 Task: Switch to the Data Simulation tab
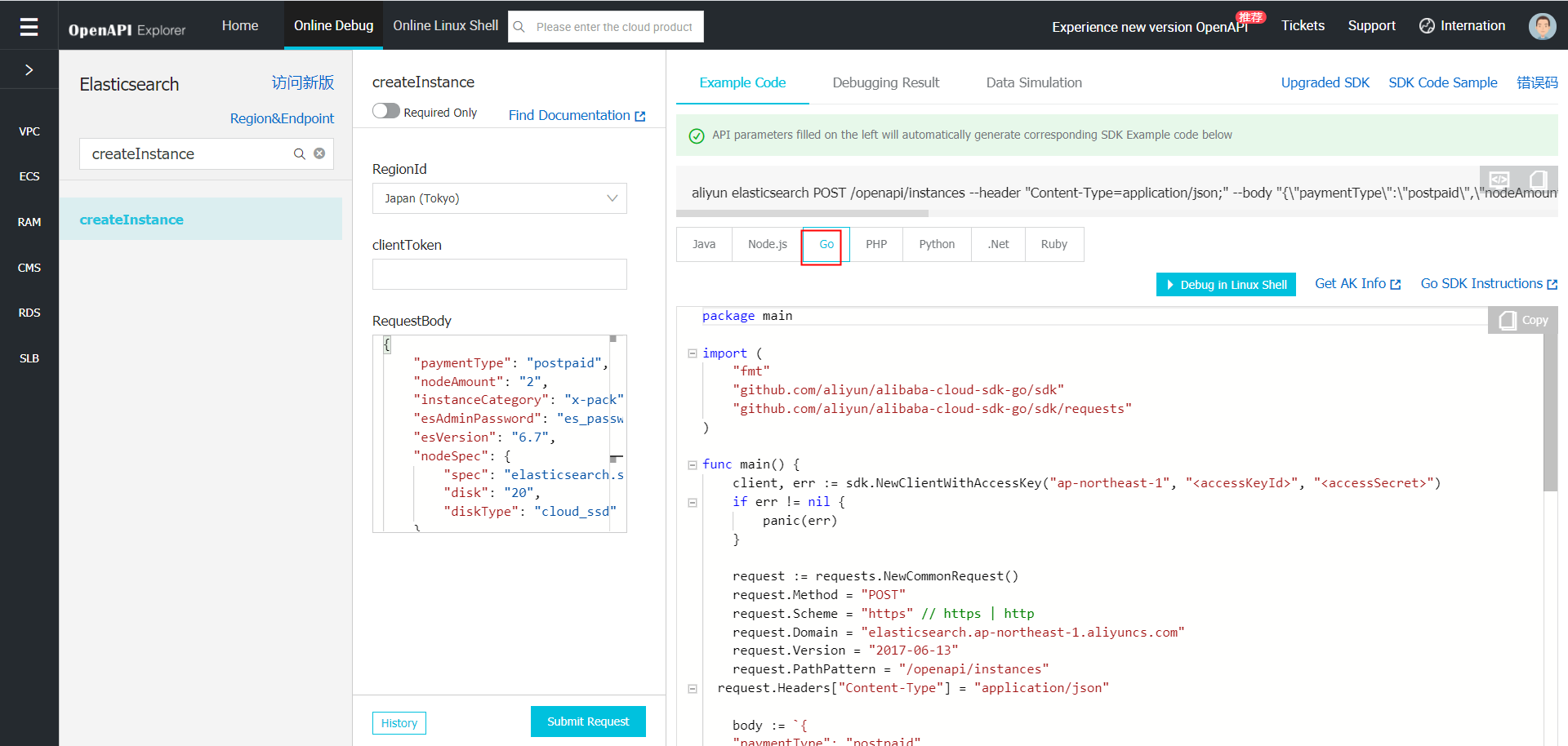pyautogui.click(x=1034, y=82)
